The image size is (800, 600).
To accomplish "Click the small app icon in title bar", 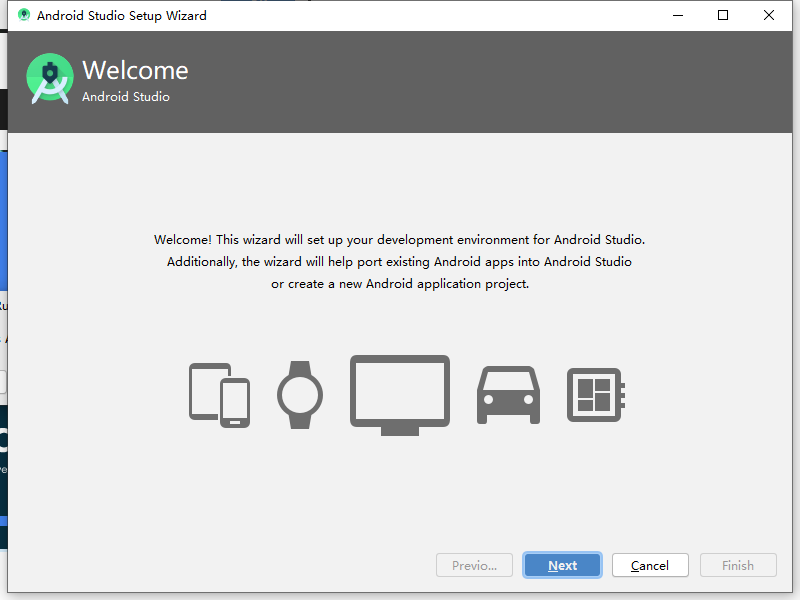I will [x=24, y=15].
